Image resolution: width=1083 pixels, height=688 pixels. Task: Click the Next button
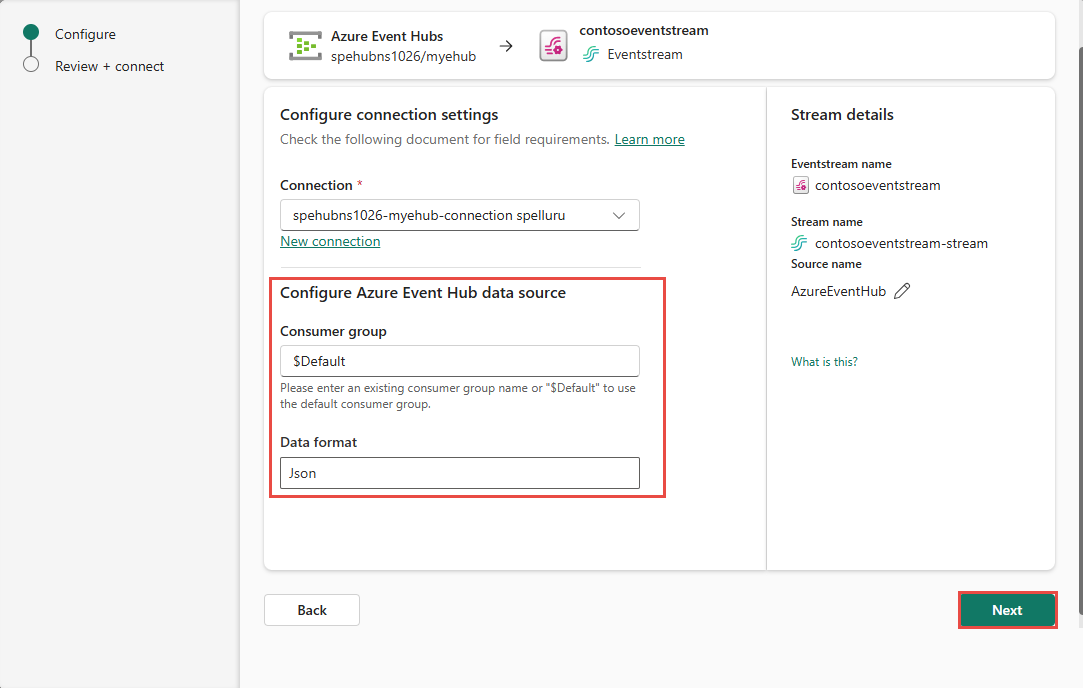1007,610
